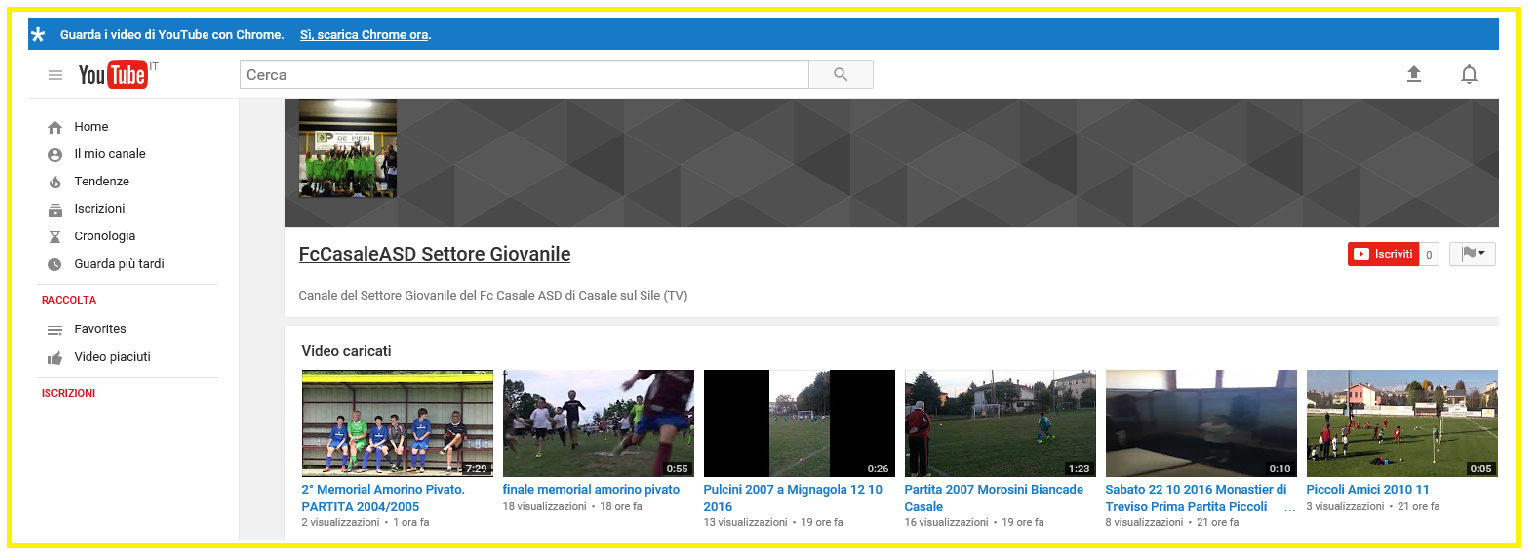Play the 0:05 video thumbnail
The height and width of the screenshot is (556, 1529).
1402,423
